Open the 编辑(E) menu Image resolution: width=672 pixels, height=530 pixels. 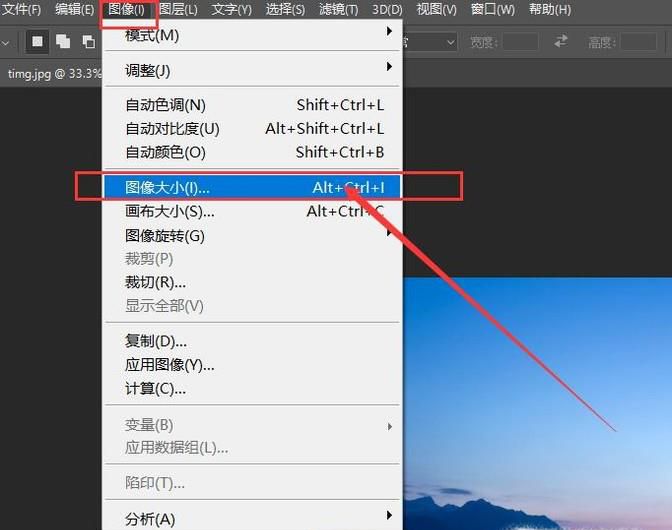pyautogui.click(x=74, y=9)
